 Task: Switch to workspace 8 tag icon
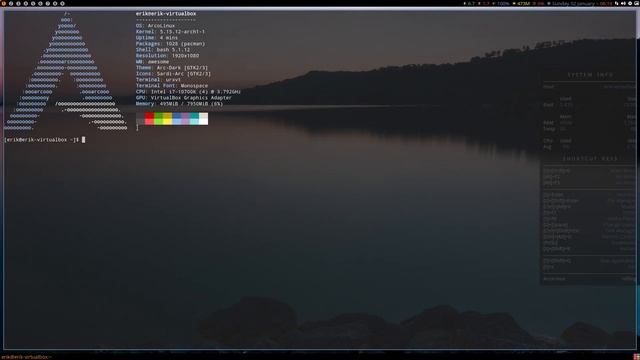coord(55,3)
